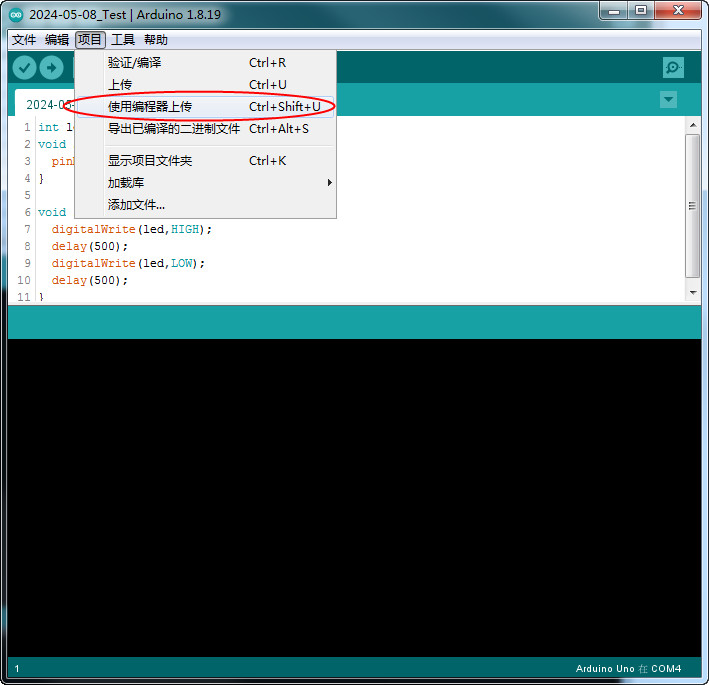Click the editor vertical scrollbar thumb
The image size is (709, 685).
(x=693, y=206)
